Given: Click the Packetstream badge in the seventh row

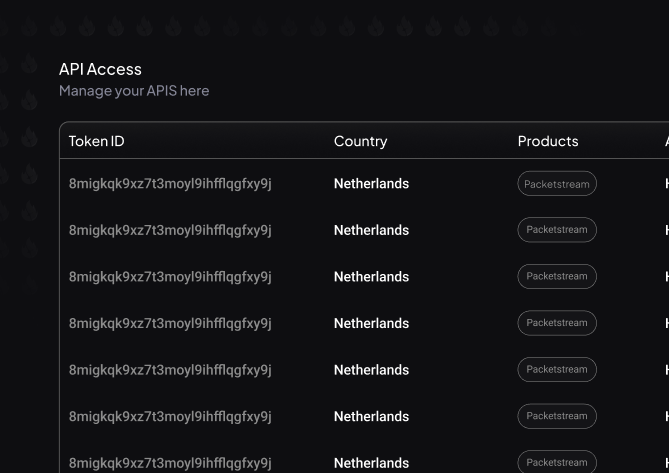Looking at the screenshot, I should coord(557,462).
